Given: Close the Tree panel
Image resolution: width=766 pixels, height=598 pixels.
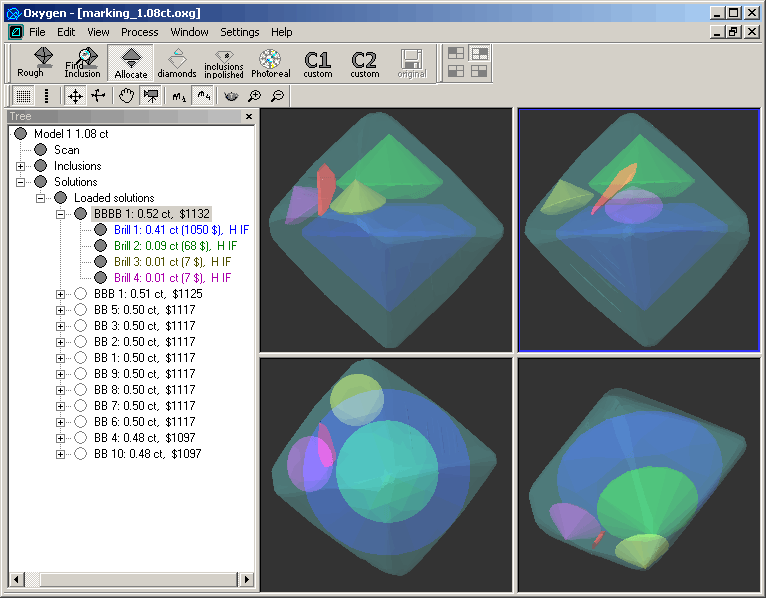Looking at the screenshot, I should [249, 117].
